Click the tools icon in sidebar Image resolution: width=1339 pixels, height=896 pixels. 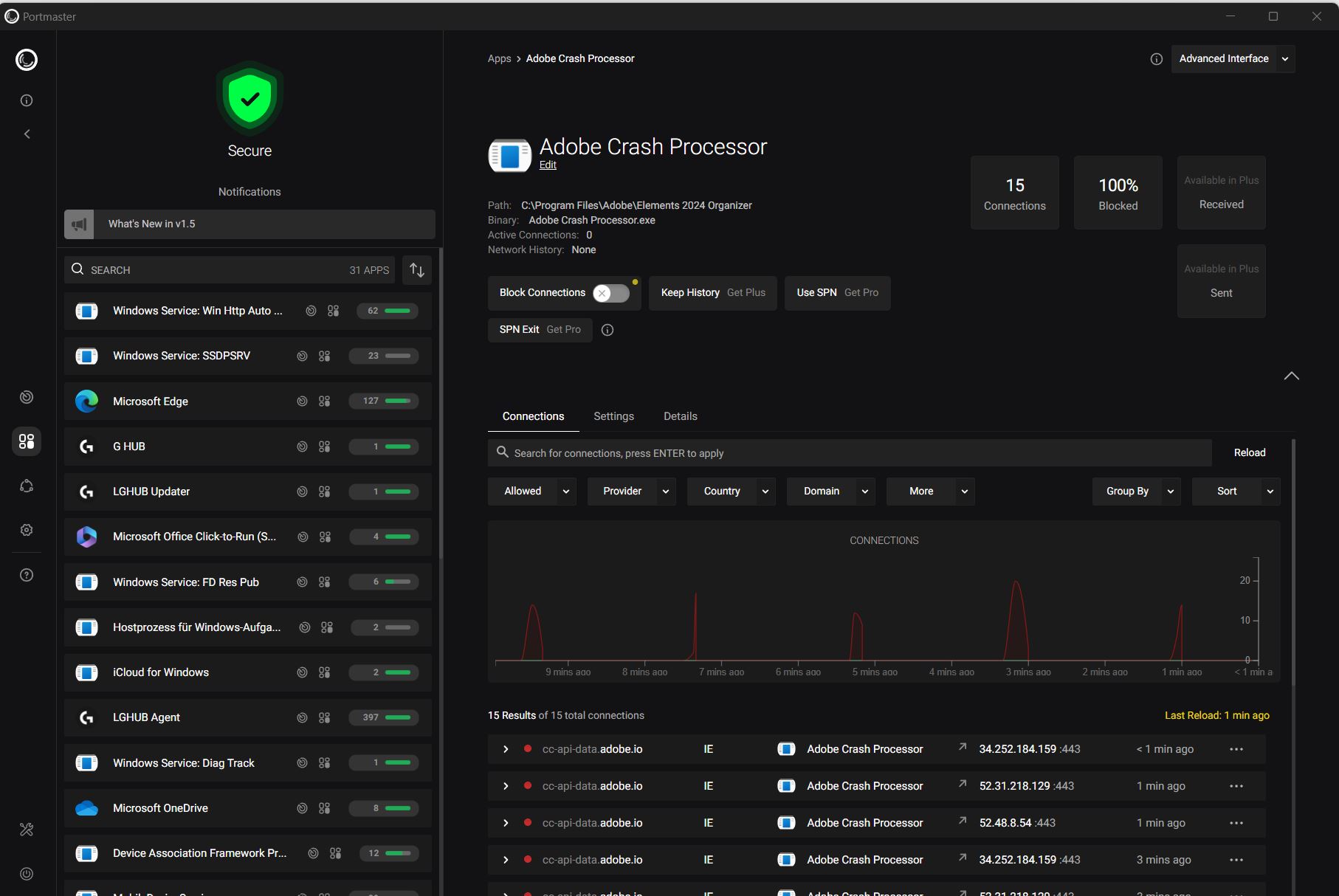pos(27,830)
